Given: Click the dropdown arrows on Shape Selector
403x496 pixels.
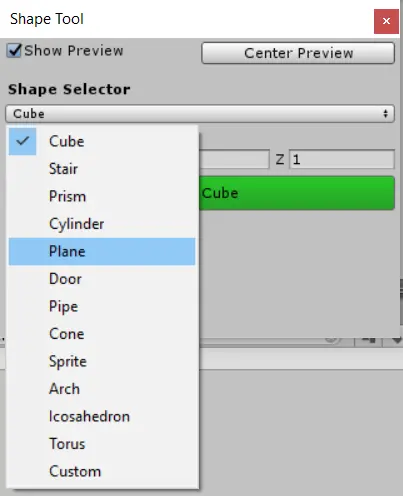Looking at the screenshot, I should [385, 114].
